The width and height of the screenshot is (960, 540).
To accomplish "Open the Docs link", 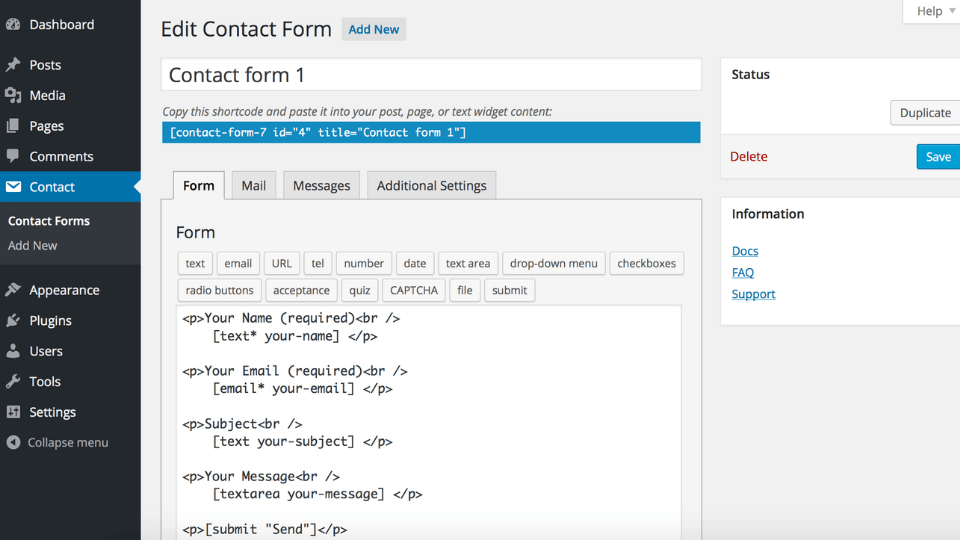I will click(745, 251).
